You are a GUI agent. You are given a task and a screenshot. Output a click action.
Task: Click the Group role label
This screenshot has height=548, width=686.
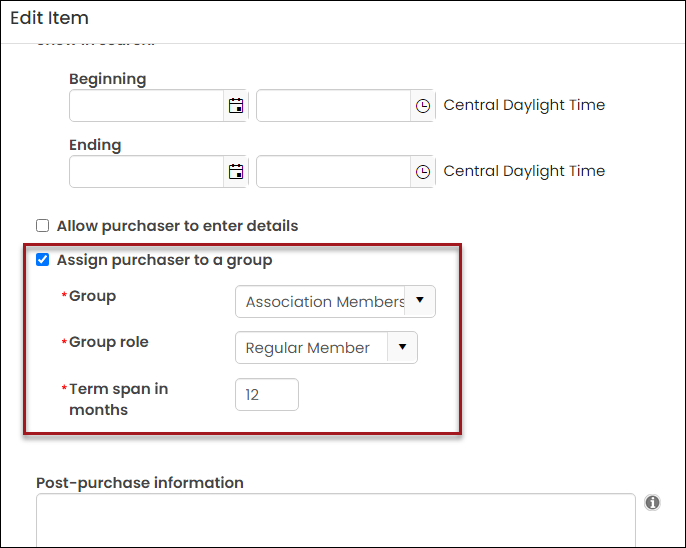108,342
